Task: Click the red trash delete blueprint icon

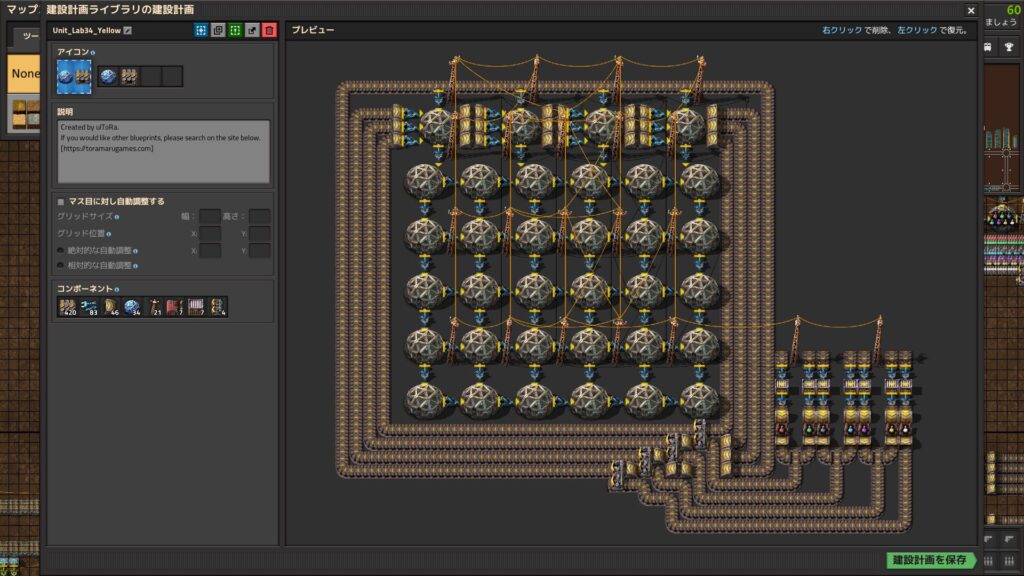Action: (x=269, y=30)
